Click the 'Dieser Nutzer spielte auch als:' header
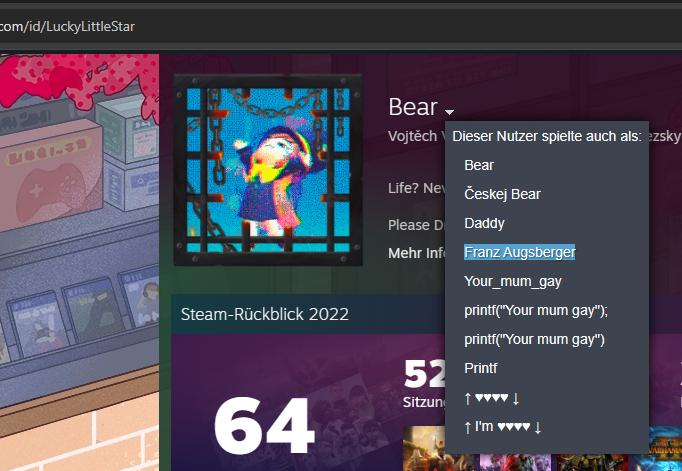This screenshot has height=471, width=682. point(546,136)
